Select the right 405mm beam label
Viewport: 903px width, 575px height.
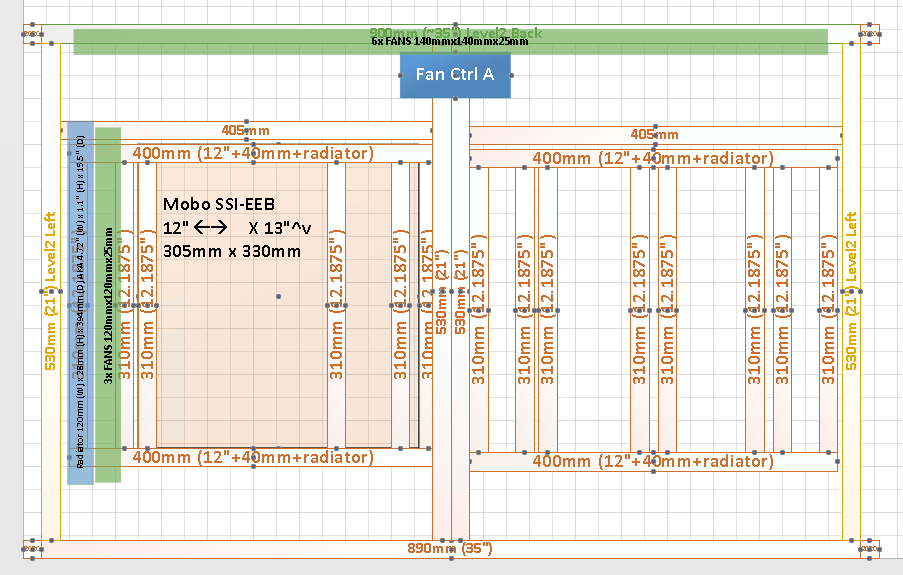[x=654, y=134]
